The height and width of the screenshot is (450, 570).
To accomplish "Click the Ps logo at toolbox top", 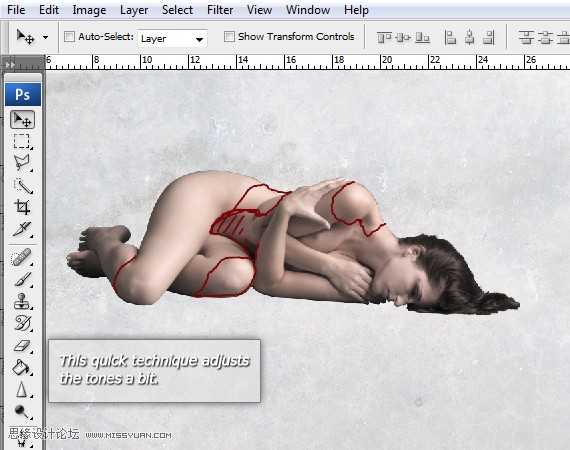I will click(23, 95).
